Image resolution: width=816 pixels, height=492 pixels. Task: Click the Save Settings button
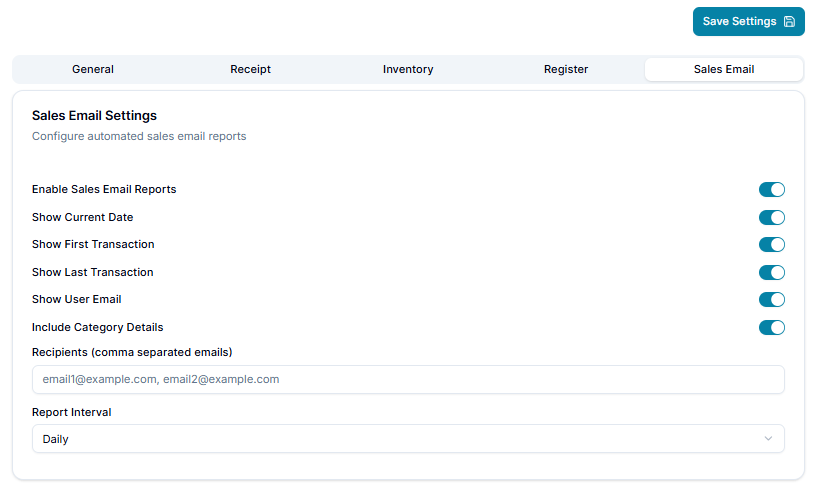point(748,21)
